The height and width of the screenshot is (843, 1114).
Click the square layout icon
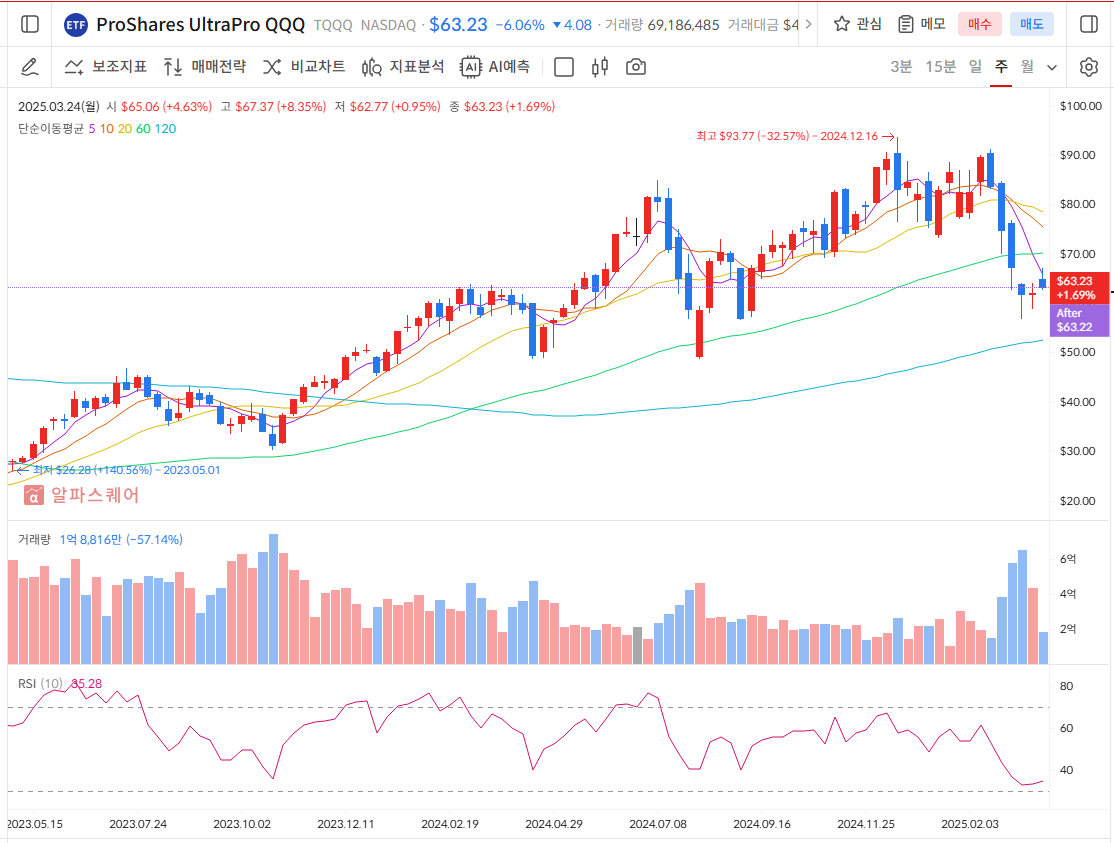(x=563, y=67)
